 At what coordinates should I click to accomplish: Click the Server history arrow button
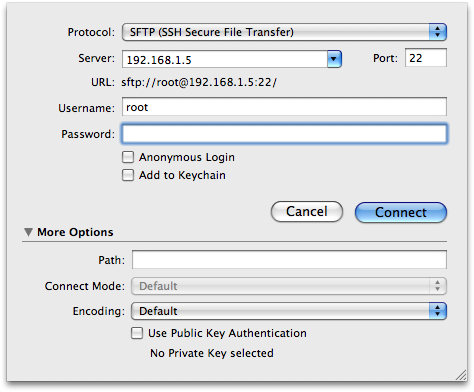(x=334, y=59)
